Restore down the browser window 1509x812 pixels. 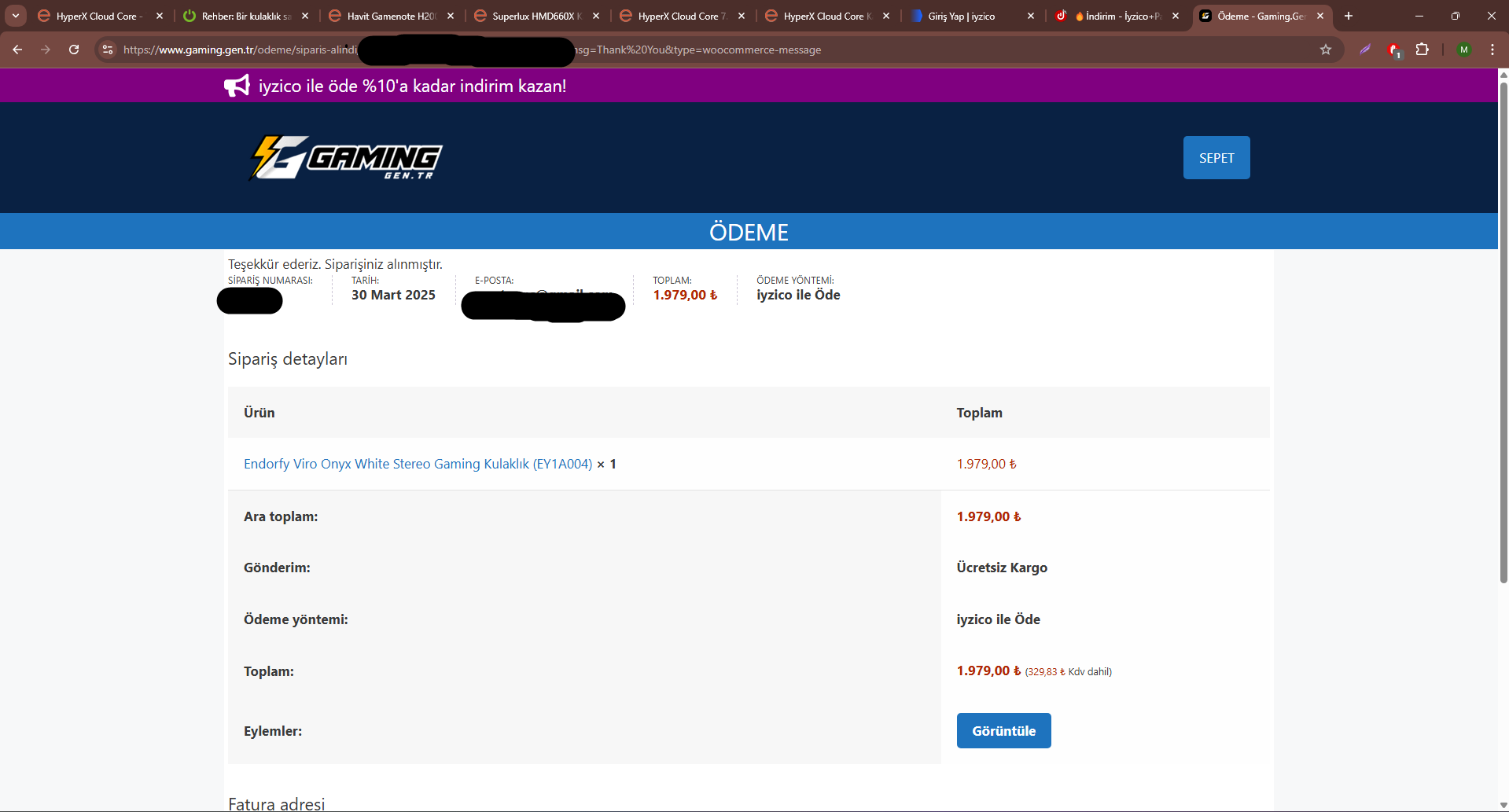tap(1456, 16)
